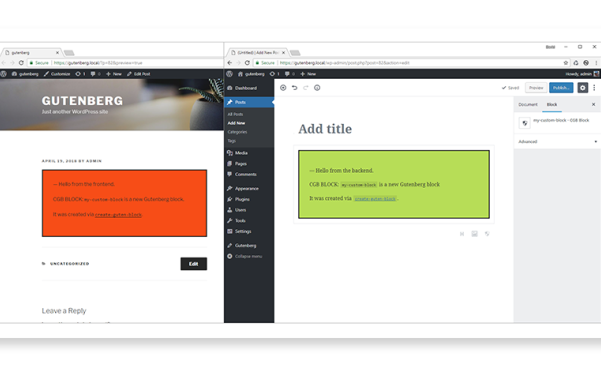Click the first quick-insert icon below the block
Image resolution: width=601 pixels, height=372 pixels.
[x=462, y=234]
